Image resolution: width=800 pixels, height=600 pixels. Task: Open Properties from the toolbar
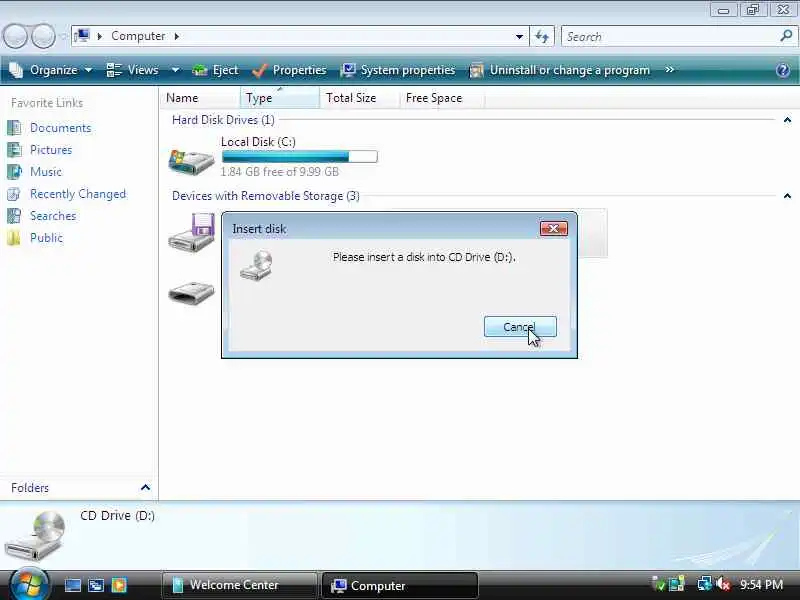coord(289,70)
